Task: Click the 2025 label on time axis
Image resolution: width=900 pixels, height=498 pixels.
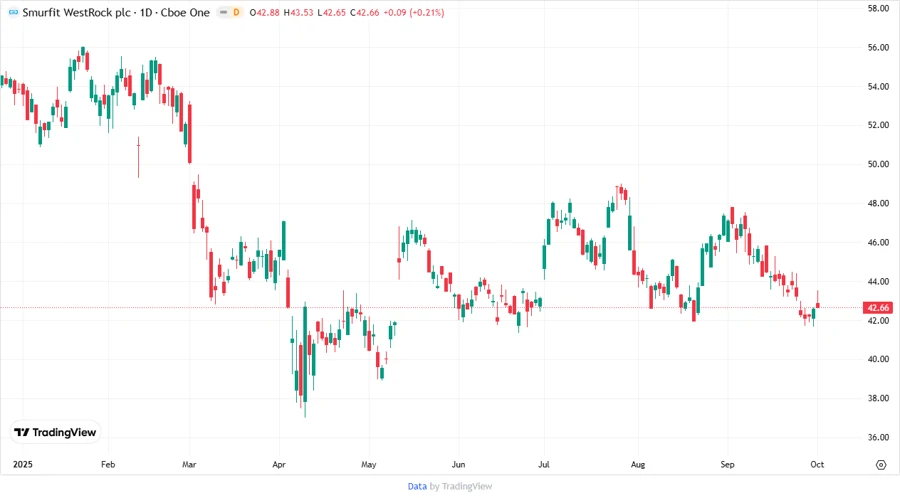Action: coord(22,465)
